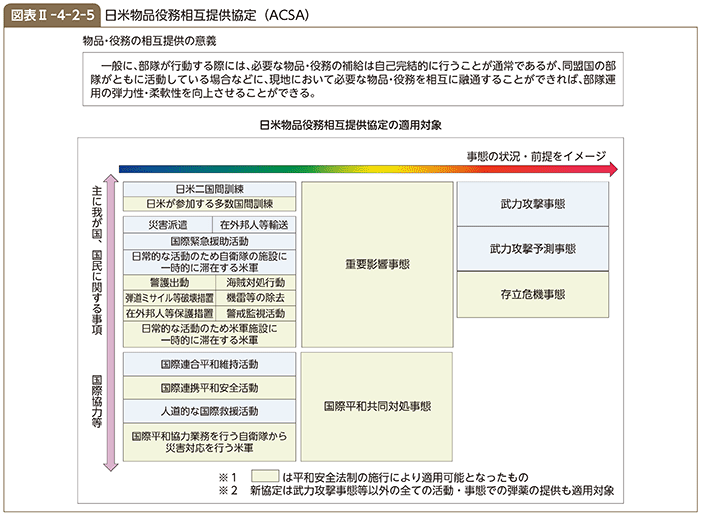The height and width of the screenshot is (516, 701).
Task: Select the 弾道ミサイル等破壊措置 cell
Action: pos(169,298)
